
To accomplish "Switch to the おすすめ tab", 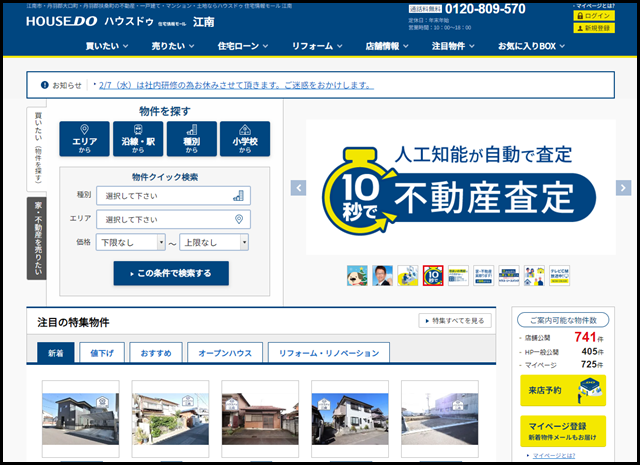I will click(x=156, y=353).
